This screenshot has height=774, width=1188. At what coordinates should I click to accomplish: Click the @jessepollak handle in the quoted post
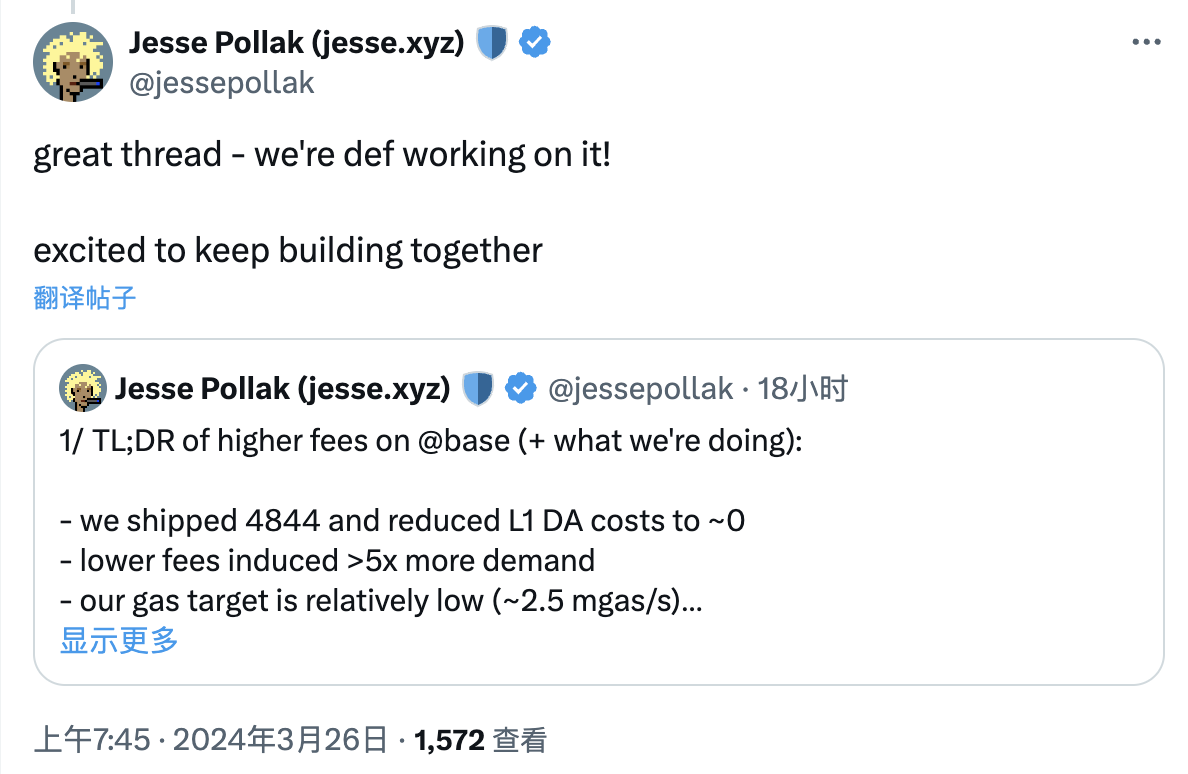point(640,389)
